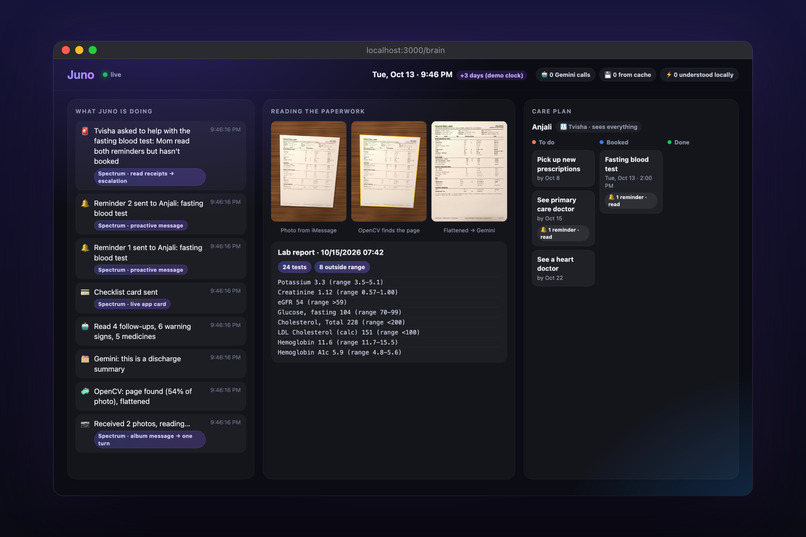The image size is (806, 537).
Task: Click the 'Tvisha · sees everything' chip
Action: pos(599,127)
